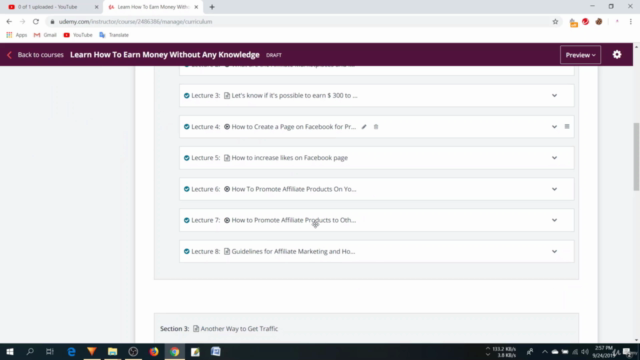Select 'Guidelines for Affiliate Marketing' title
This screenshot has height=360, width=640.
pos(293,251)
